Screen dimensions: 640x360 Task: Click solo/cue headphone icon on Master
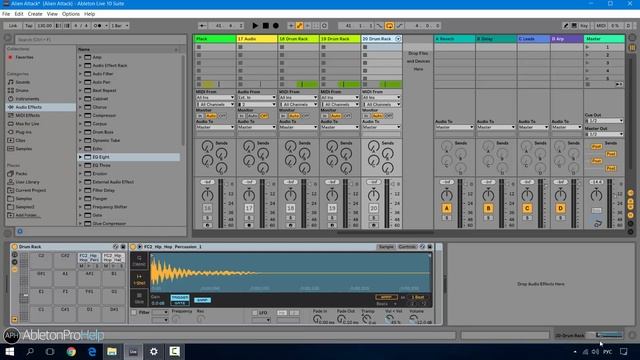pyautogui.click(x=598, y=224)
